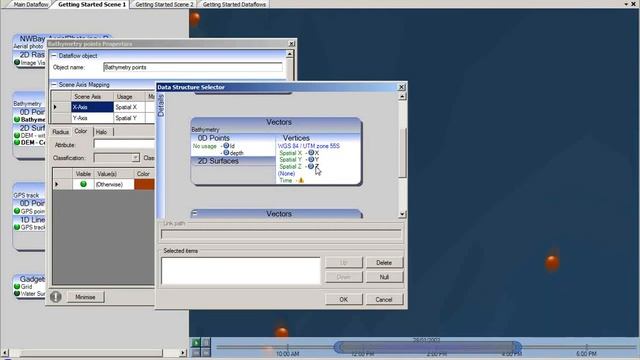
Task: Select the Y-Axis cell in Scene Axis table
Action: pos(92,118)
